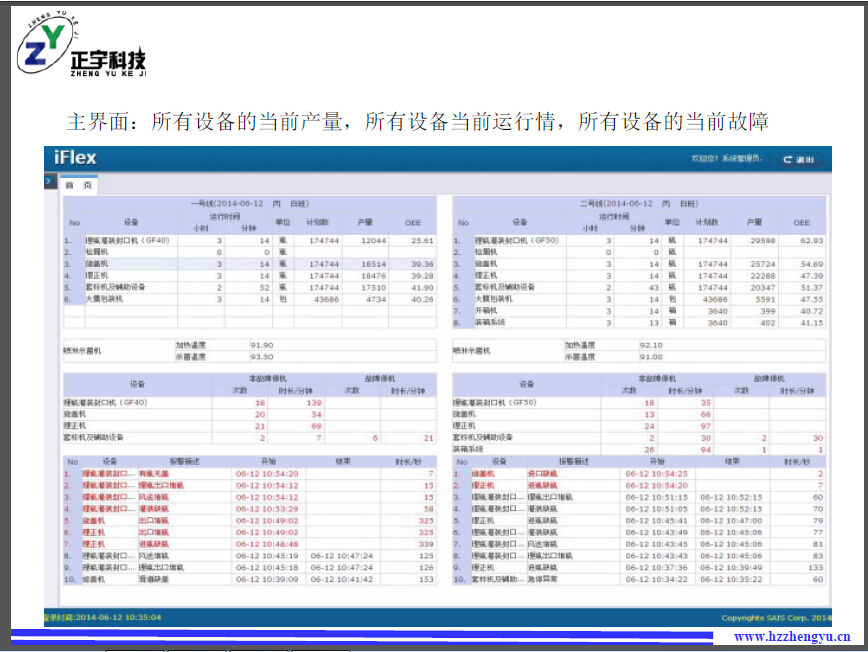Click output value 25724

(763, 264)
